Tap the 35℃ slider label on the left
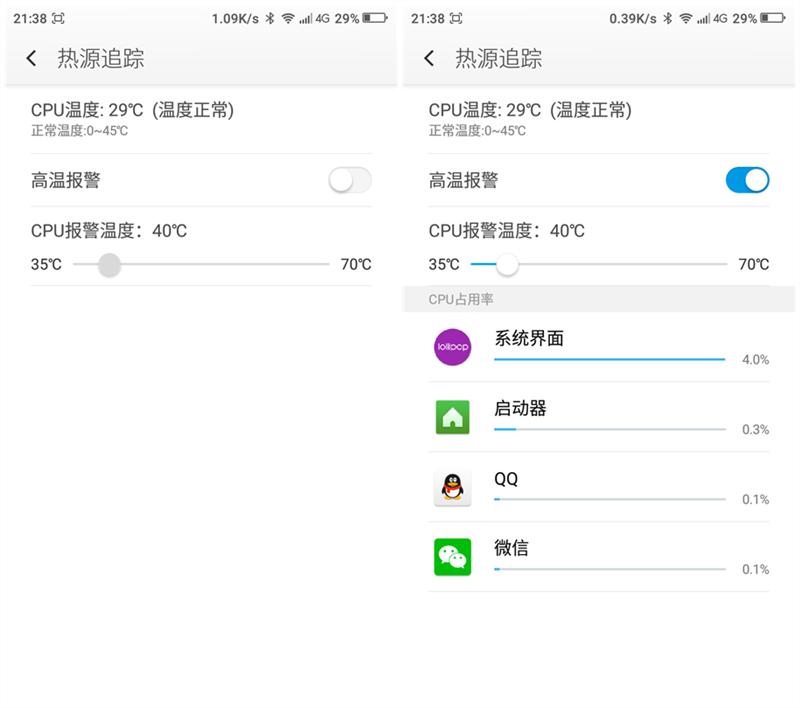 point(45,263)
